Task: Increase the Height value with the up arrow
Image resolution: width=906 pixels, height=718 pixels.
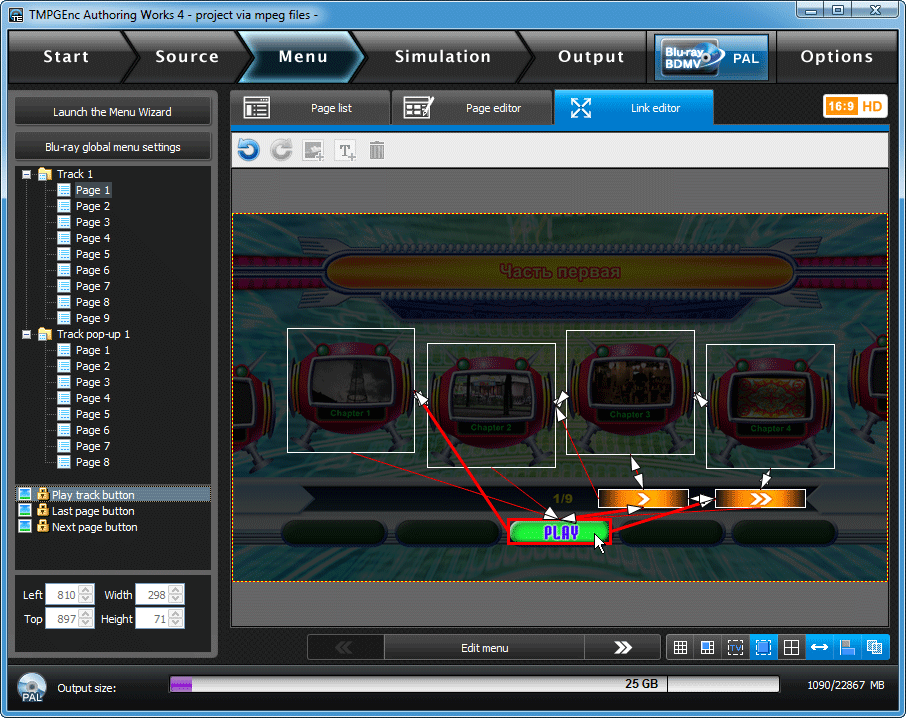Action: pyautogui.click(x=176, y=613)
